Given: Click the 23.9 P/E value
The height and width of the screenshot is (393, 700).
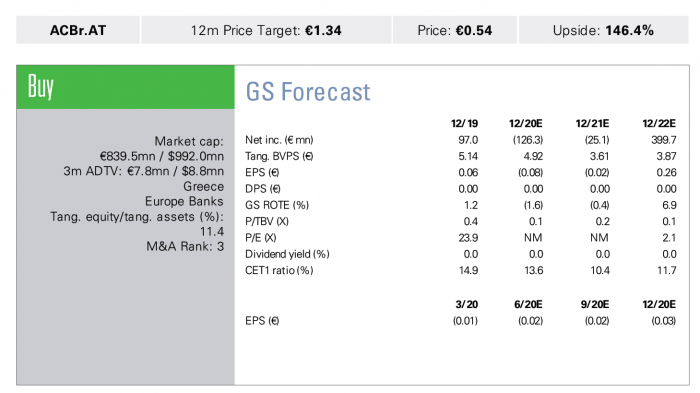Looking at the screenshot, I should (x=468, y=238).
